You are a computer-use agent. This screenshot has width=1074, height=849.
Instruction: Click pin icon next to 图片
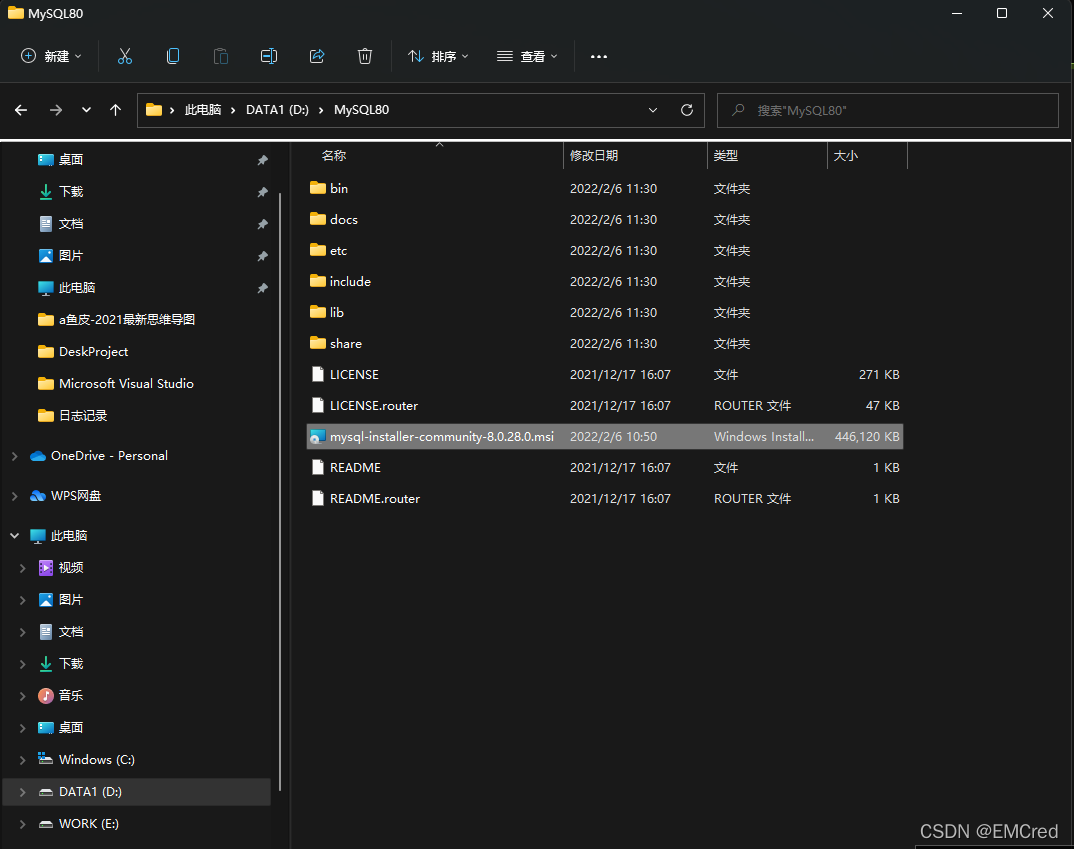pyautogui.click(x=262, y=255)
